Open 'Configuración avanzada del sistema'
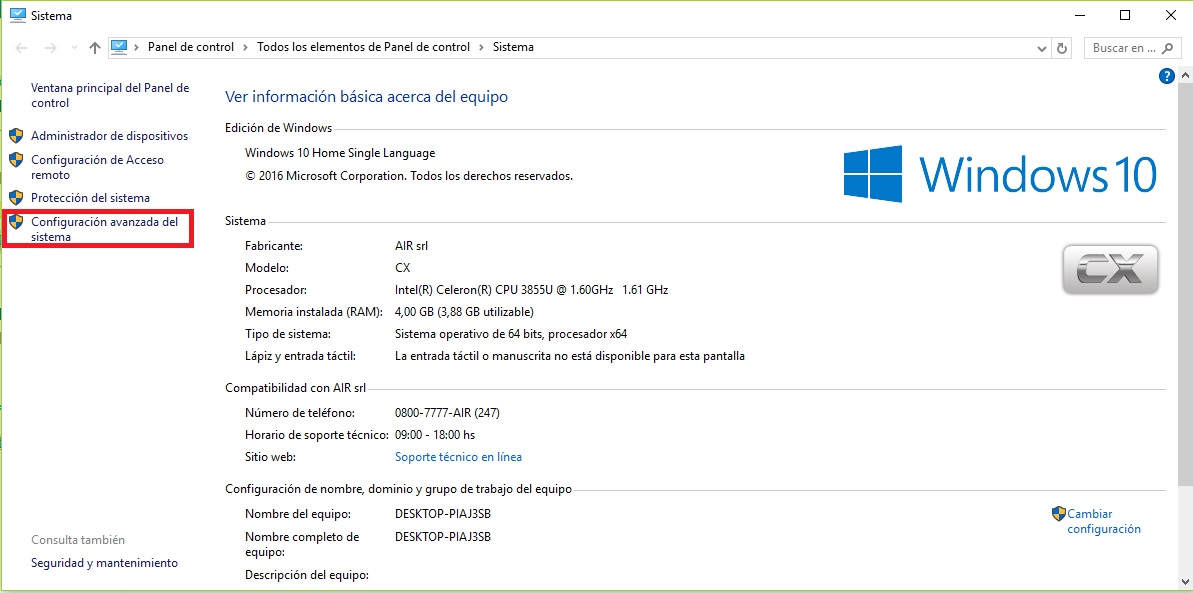The image size is (1193, 593). 104,229
